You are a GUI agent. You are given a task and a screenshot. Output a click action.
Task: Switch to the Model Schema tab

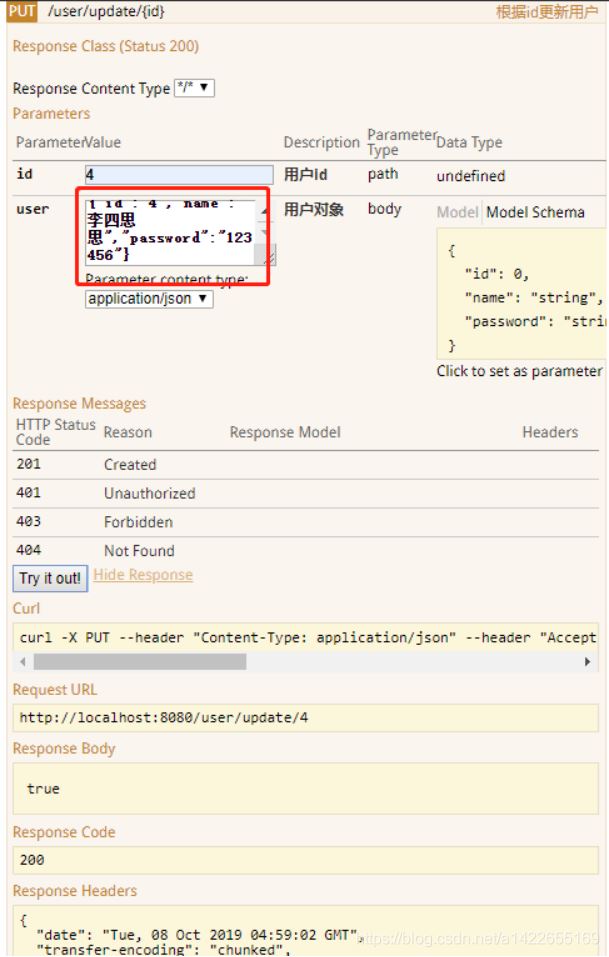(x=535, y=212)
